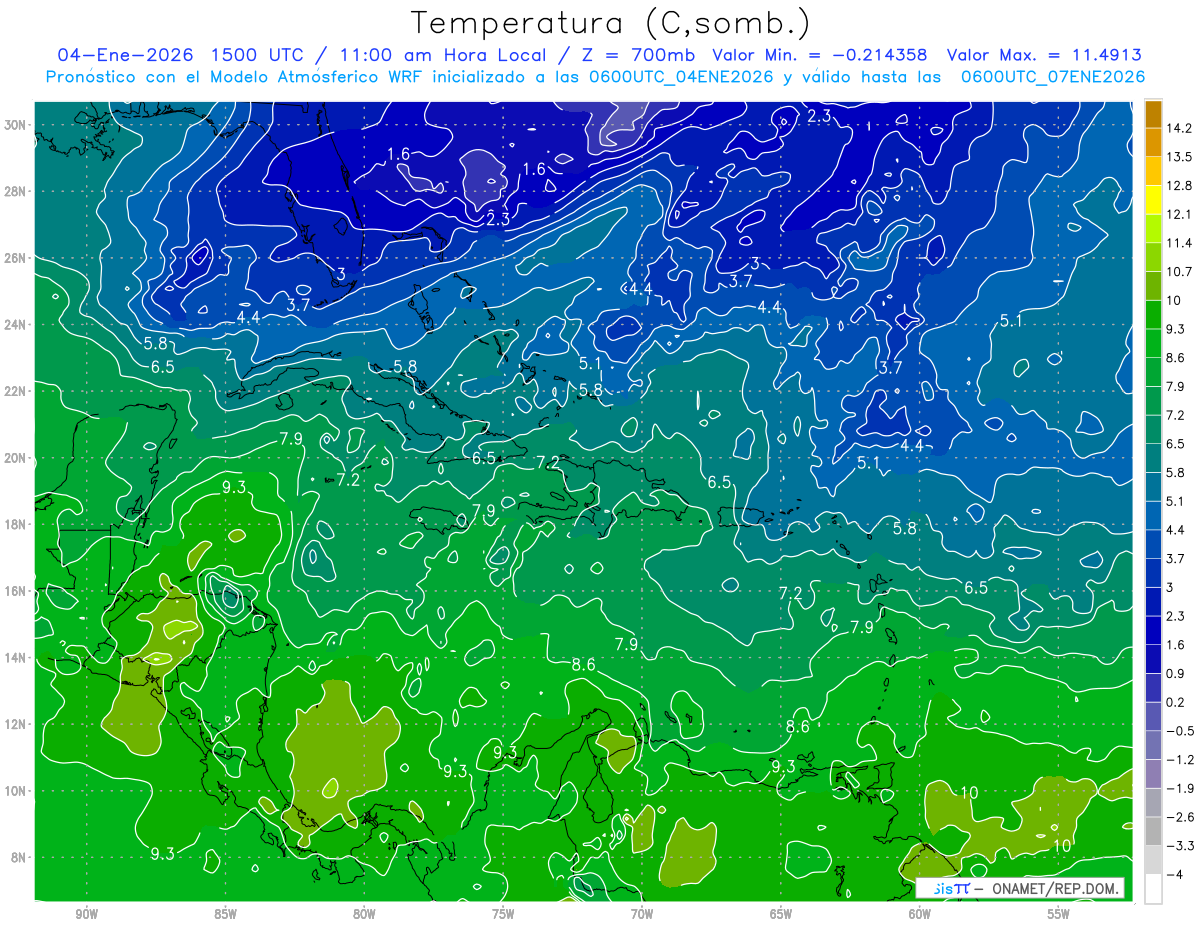Image resolution: width=1200 pixels, height=927 pixels.
Task: Select the 12.8 colorbar legend label
Action: (1178, 186)
